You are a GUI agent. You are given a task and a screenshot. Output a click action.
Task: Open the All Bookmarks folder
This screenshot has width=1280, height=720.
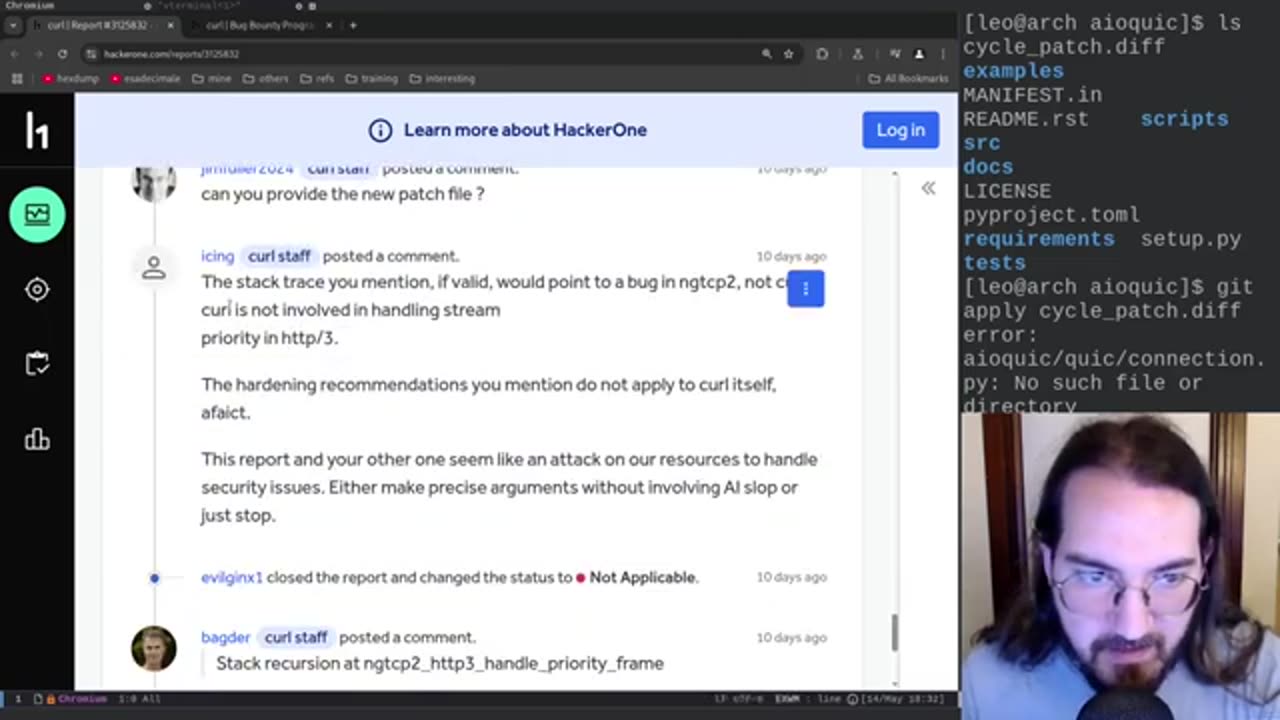point(908,79)
